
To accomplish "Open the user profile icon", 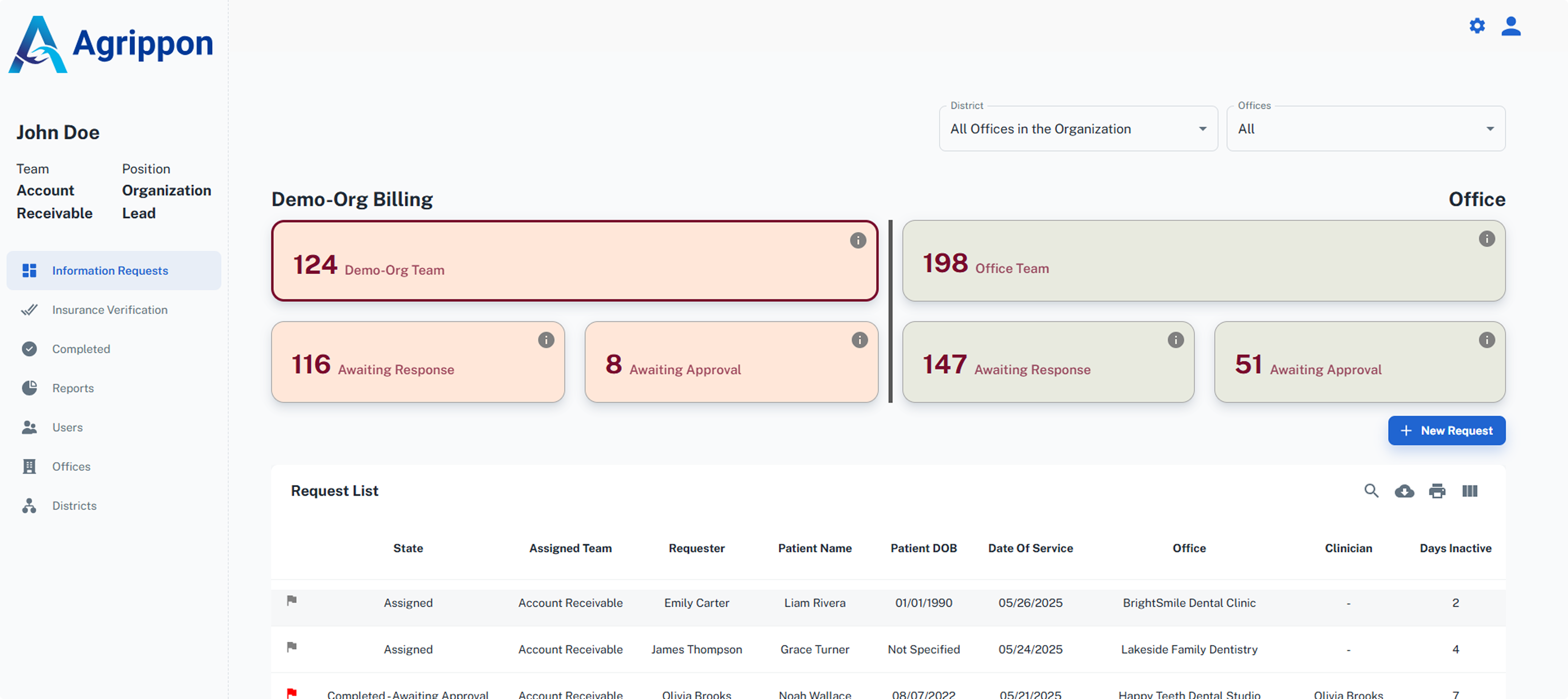I will [1511, 26].
